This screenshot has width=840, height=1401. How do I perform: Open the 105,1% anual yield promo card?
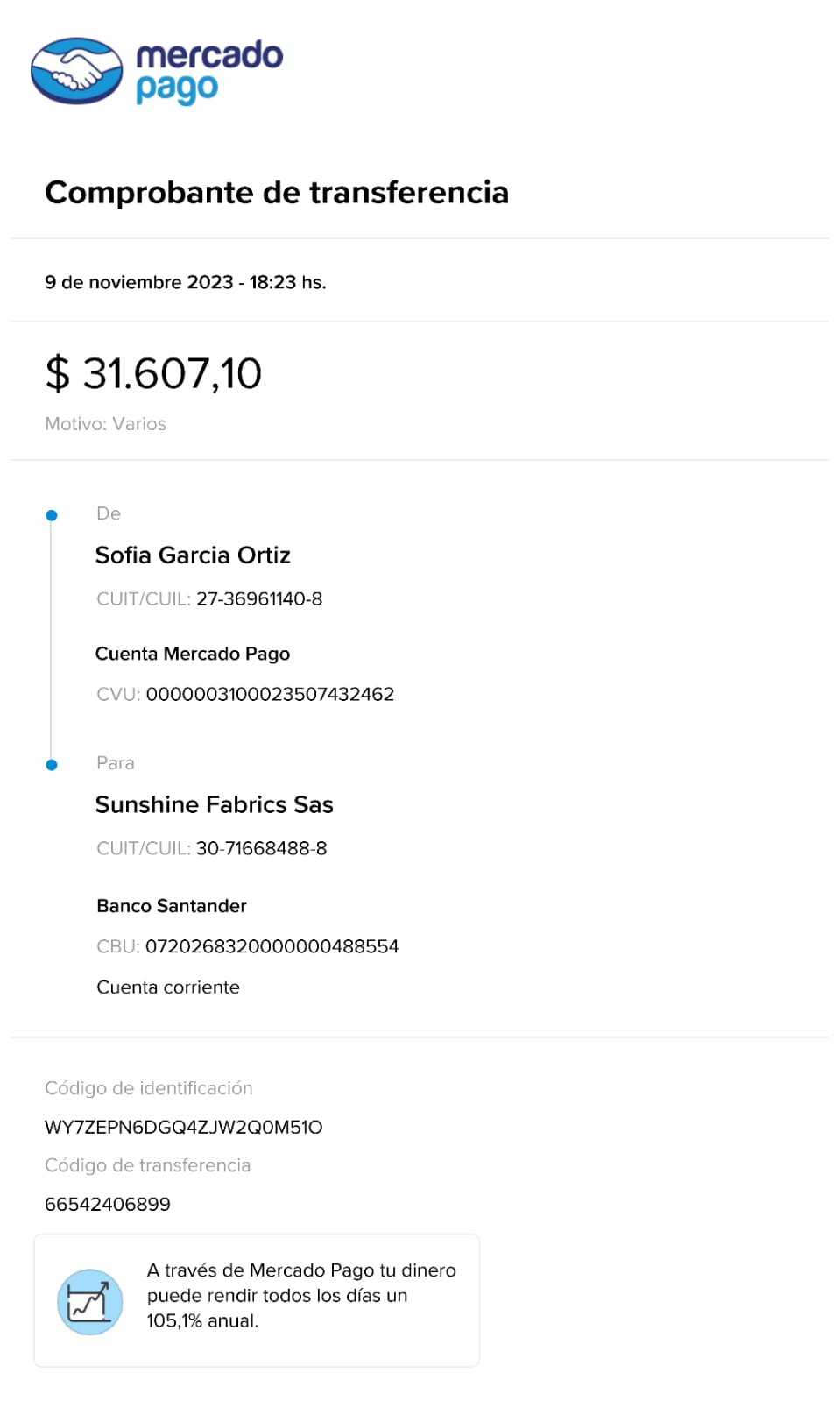257,1300
